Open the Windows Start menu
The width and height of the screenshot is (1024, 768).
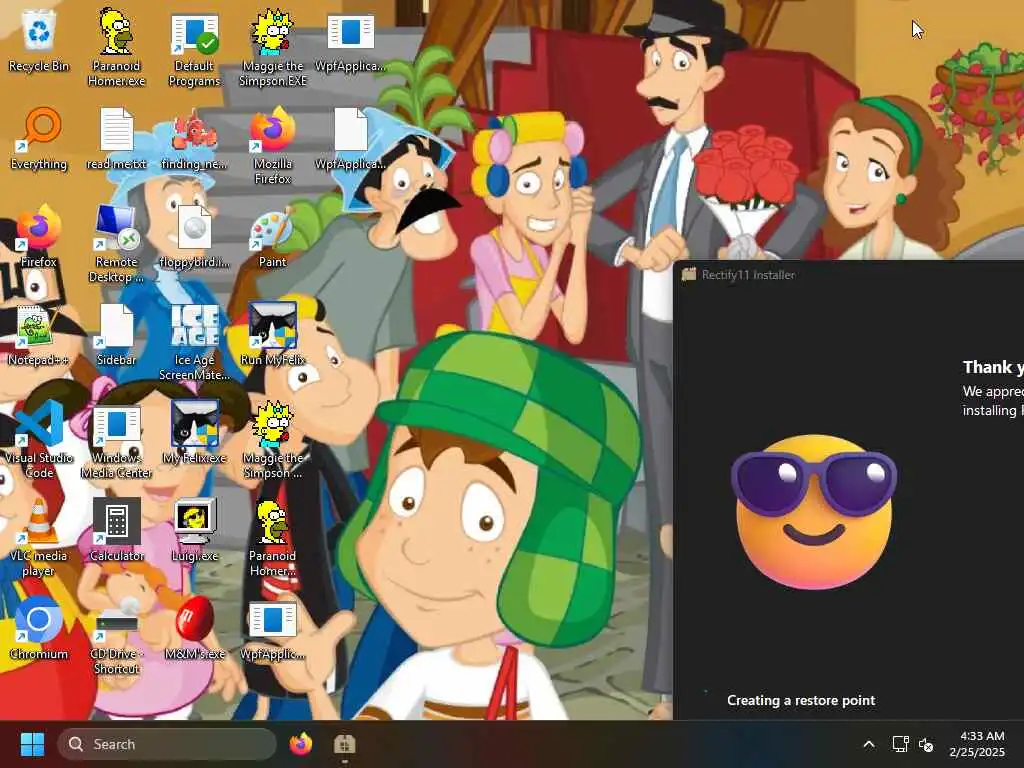32,744
